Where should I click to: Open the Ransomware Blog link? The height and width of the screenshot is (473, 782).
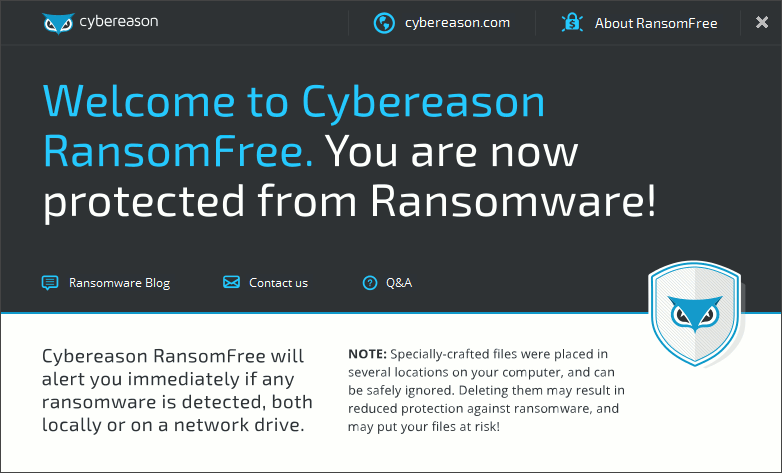(119, 283)
